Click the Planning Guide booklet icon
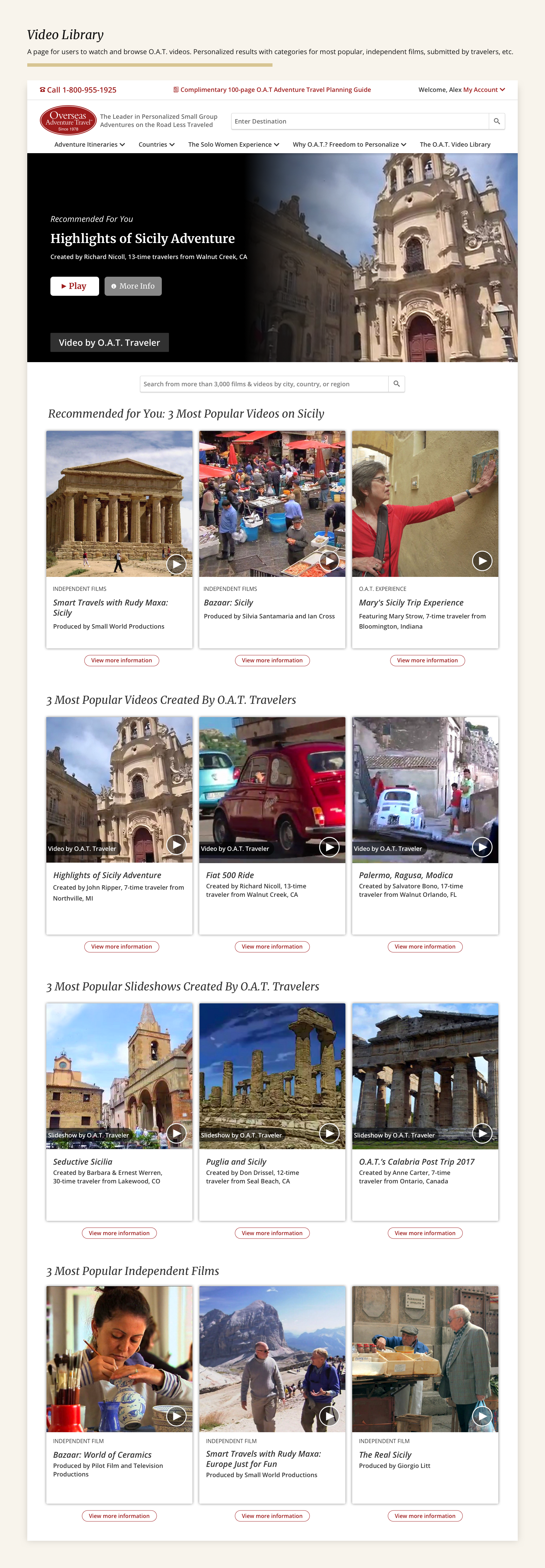The image size is (545, 1568). (176, 90)
